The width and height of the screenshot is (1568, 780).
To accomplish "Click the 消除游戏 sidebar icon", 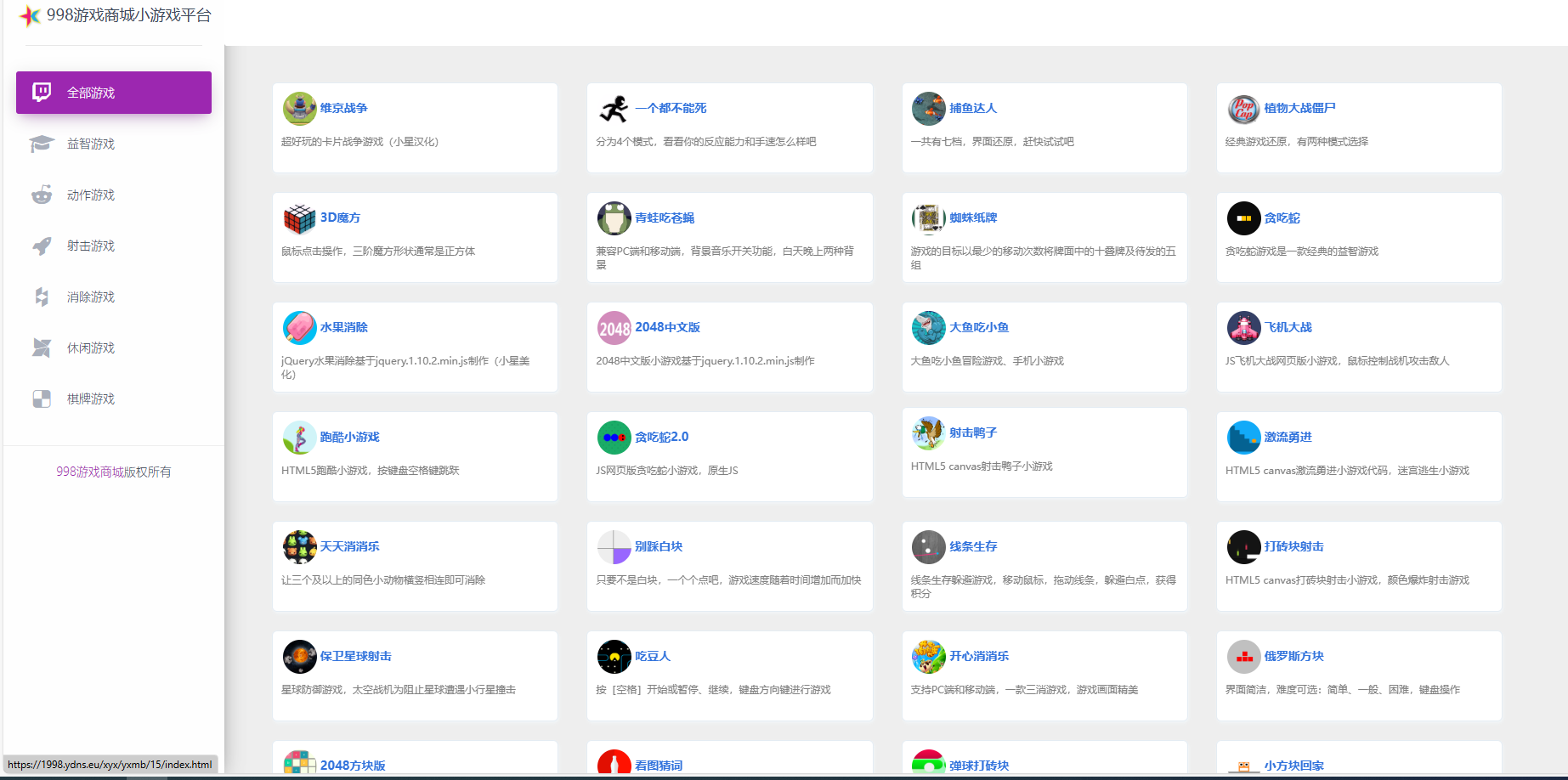I will (x=41, y=296).
